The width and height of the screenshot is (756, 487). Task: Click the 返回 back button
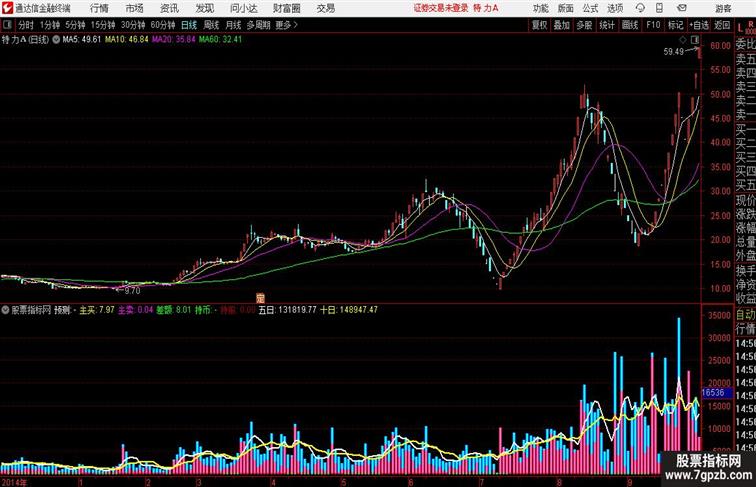(x=722, y=25)
